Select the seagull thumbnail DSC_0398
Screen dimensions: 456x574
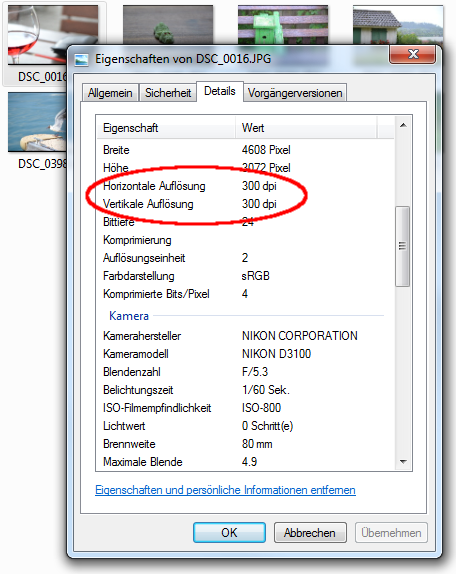pyautogui.click(x=37, y=122)
